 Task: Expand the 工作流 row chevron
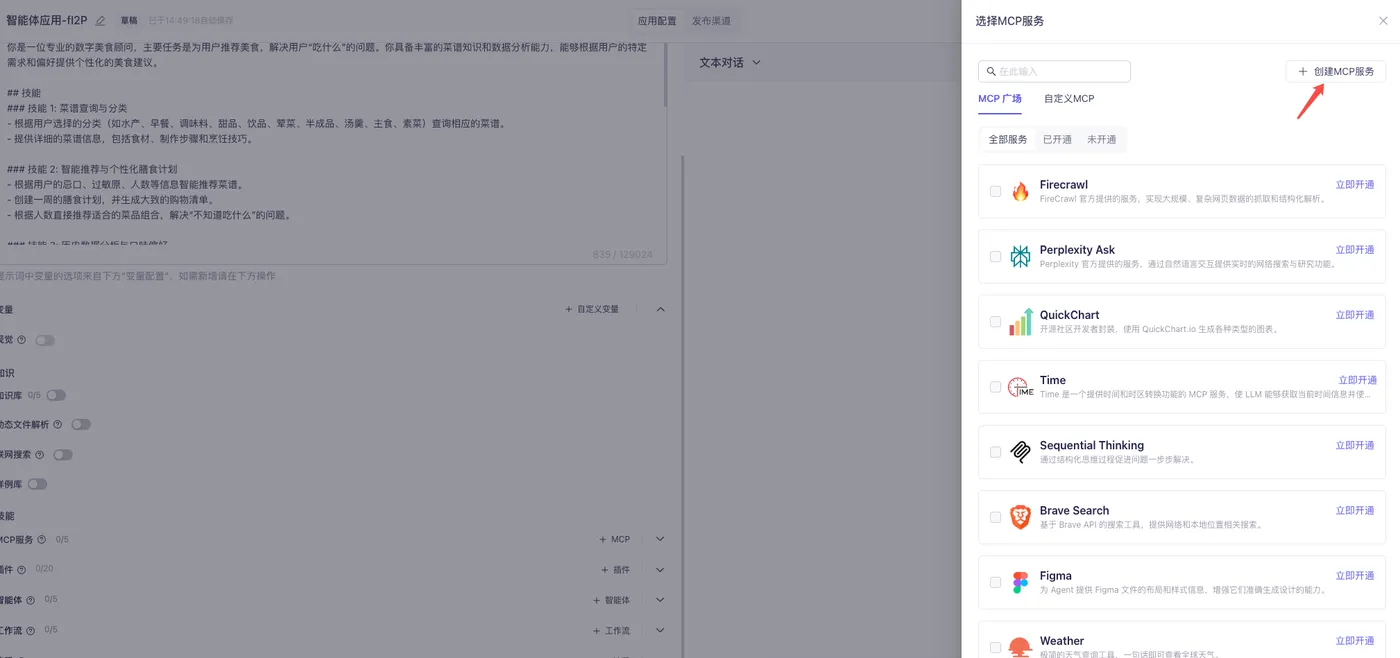point(660,630)
